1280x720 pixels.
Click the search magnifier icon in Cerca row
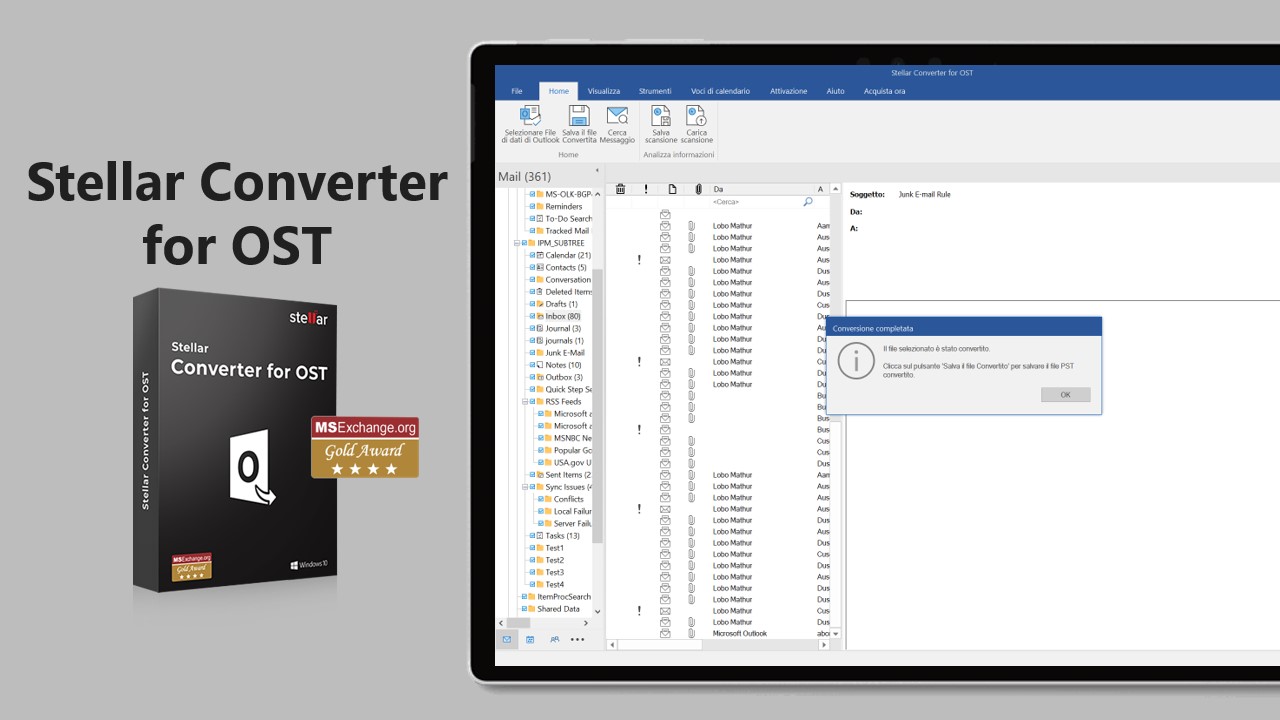(808, 202)
